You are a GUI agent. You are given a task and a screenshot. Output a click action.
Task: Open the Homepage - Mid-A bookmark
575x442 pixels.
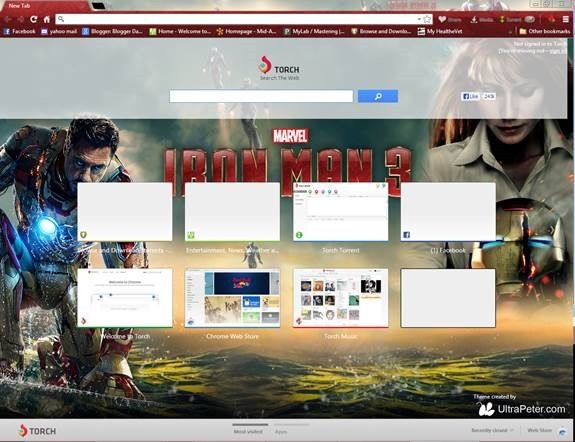tap(246, 32)
